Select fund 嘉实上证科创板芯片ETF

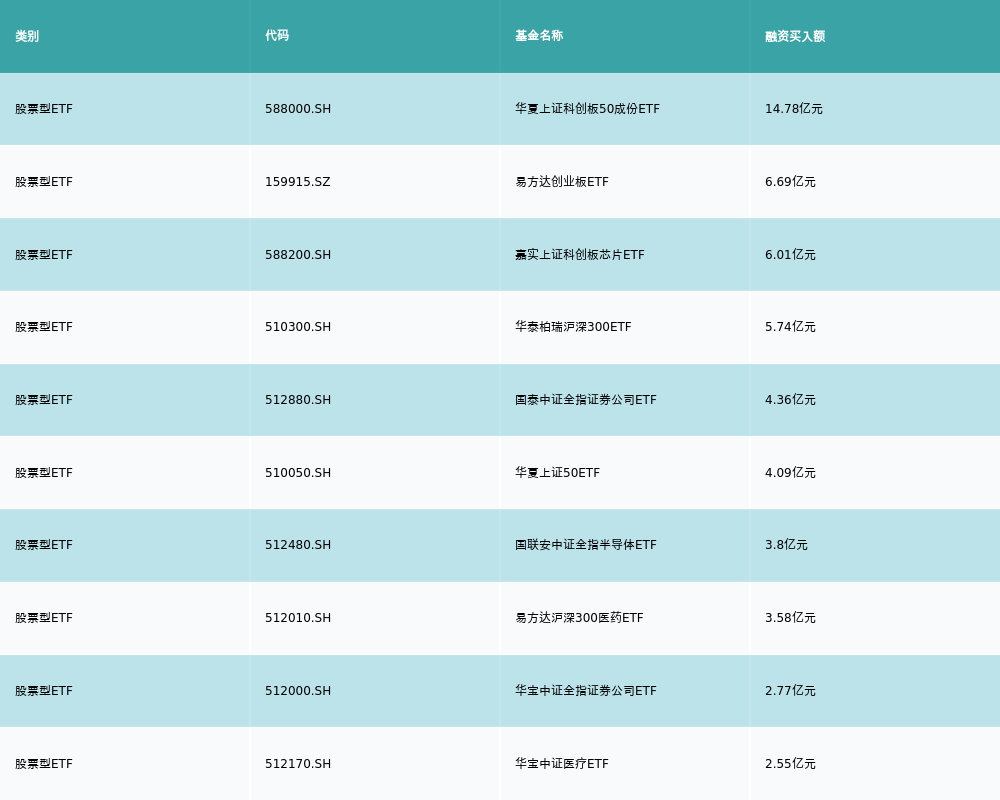pos(580,255)
